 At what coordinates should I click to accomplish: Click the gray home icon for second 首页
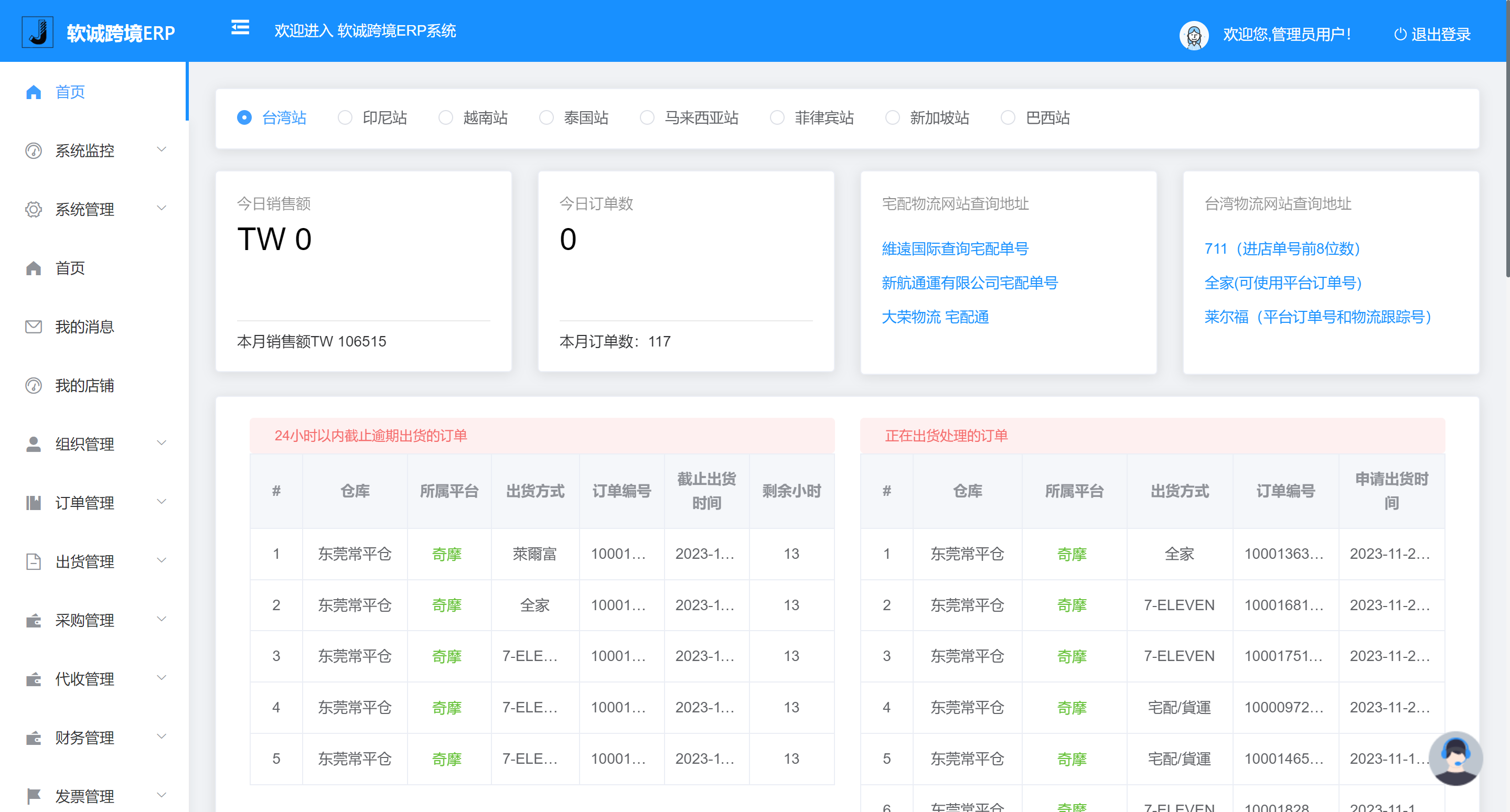coord(34,268)
